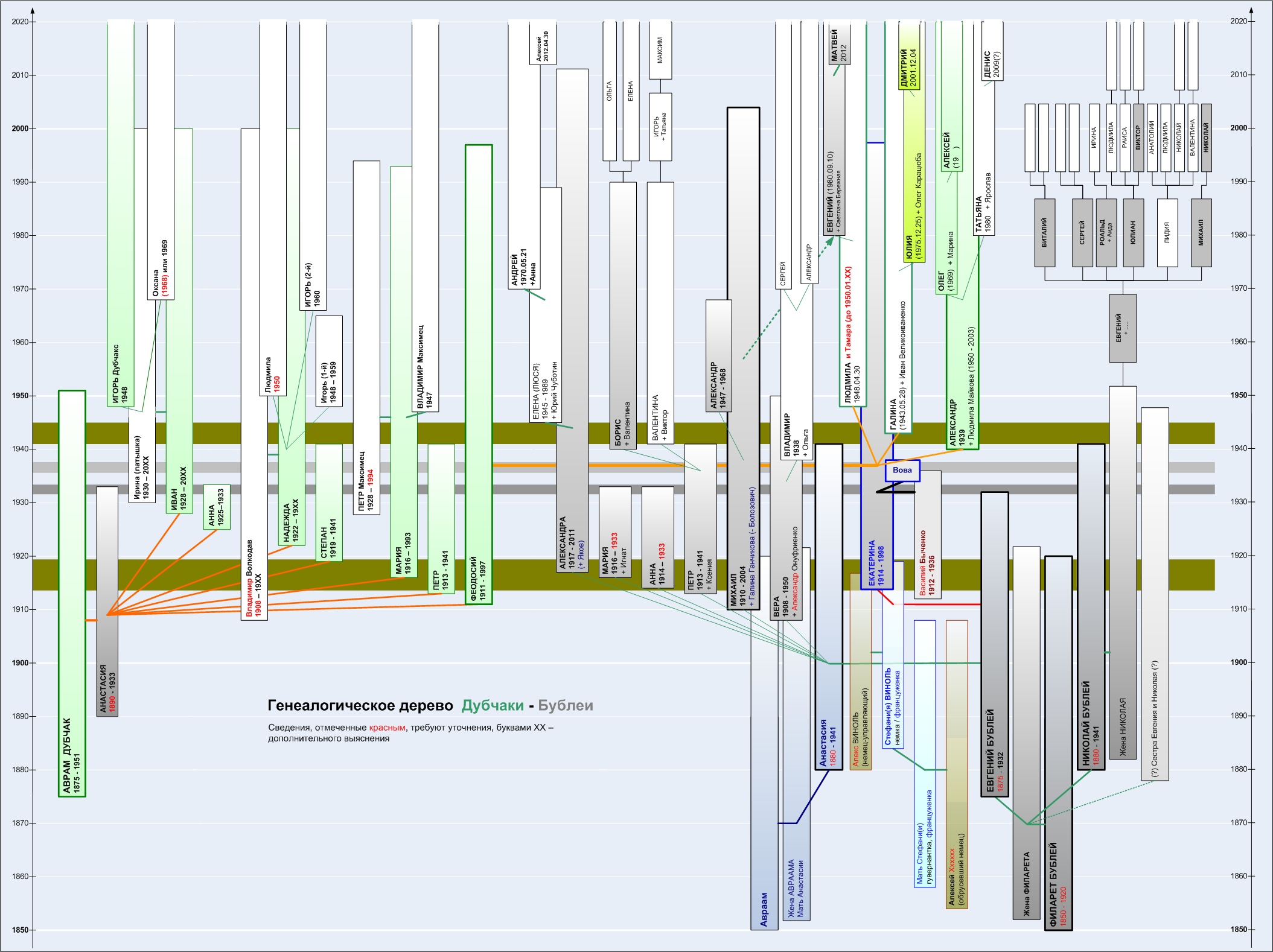Select the НИКОЛАЙ БУБЛЕЙ 1880-1941 box

coord(1091,607)
